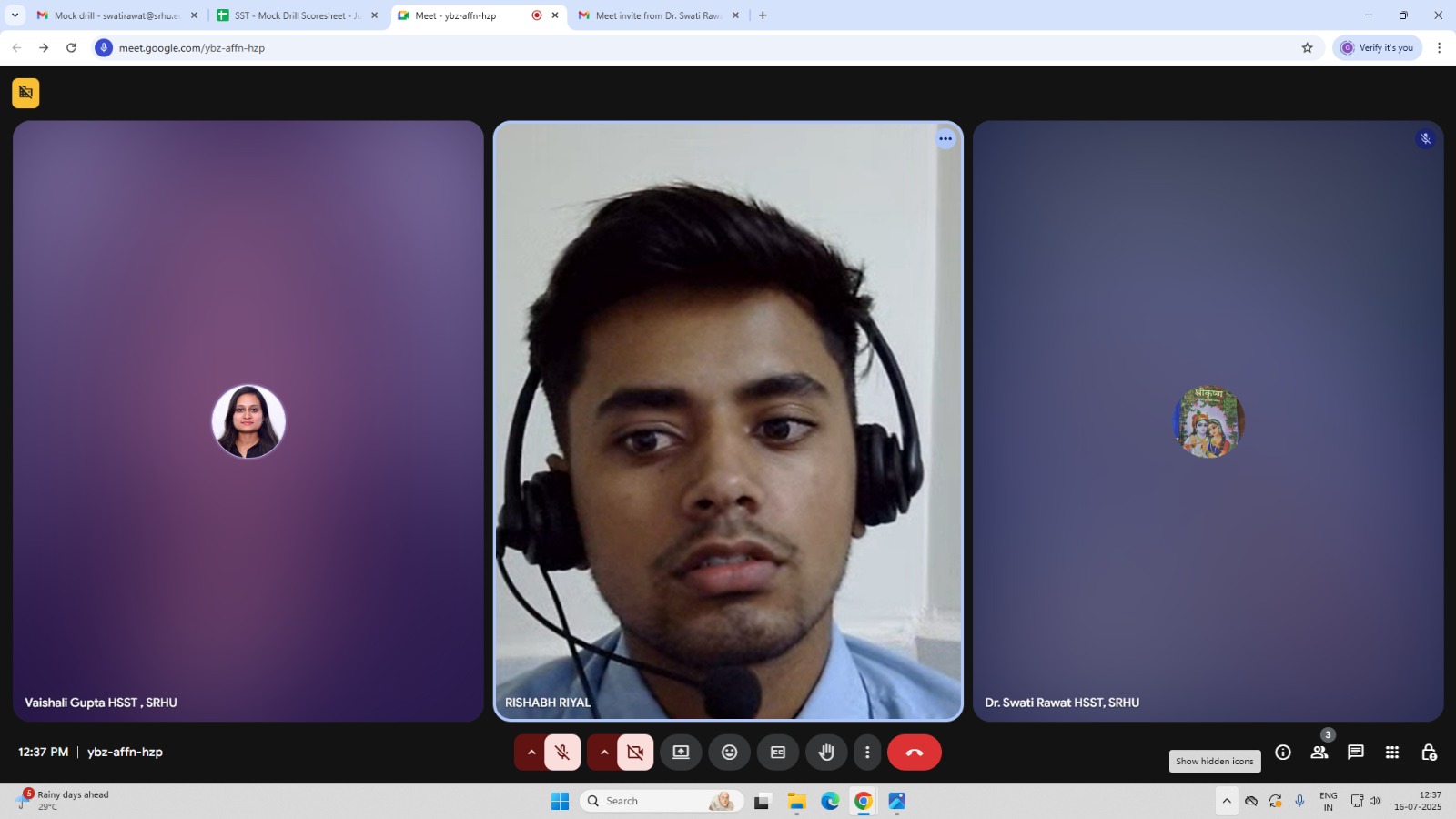Turn on the camera

635,753
